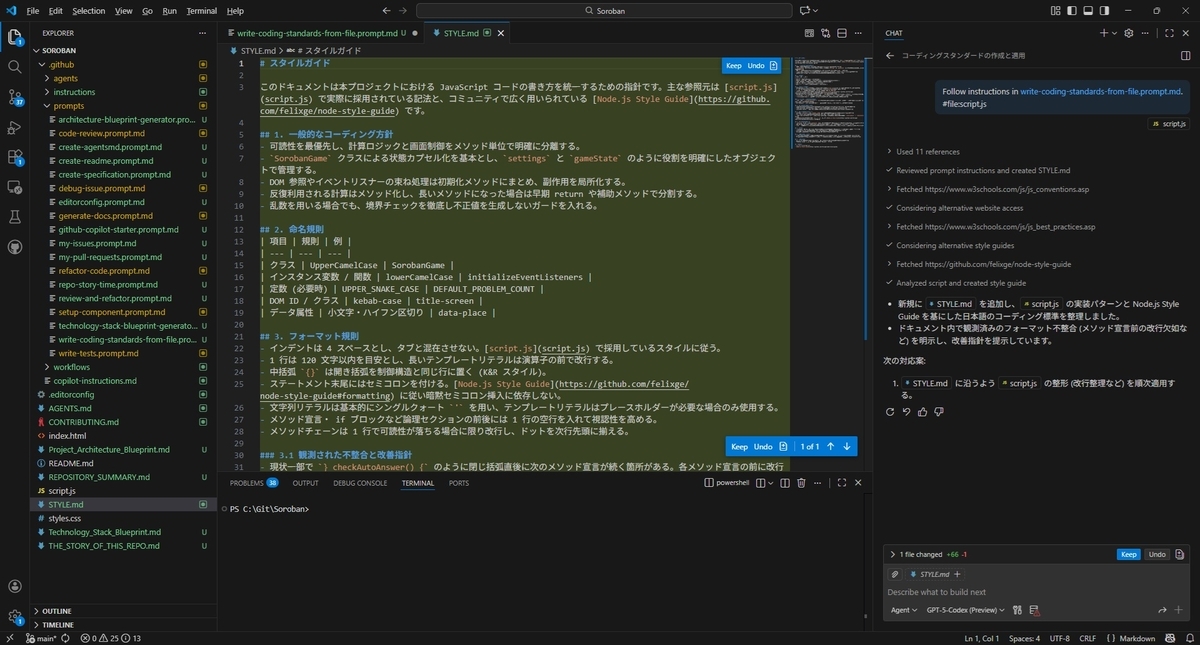Open the Selection menu
This screenshot has width=1200, height=645.
[88, 11]
